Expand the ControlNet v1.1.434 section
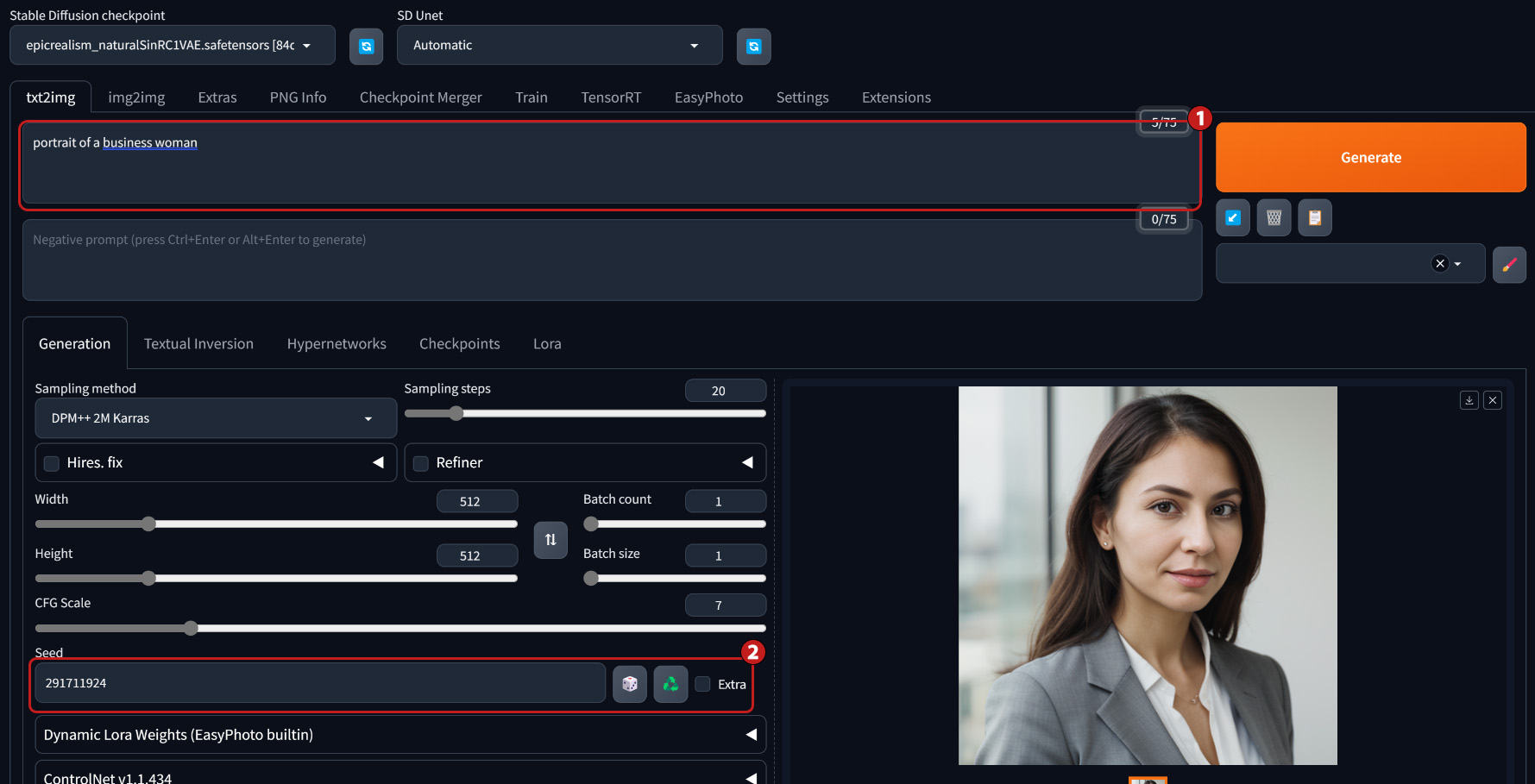1535x784 pixels. (400, 773)
